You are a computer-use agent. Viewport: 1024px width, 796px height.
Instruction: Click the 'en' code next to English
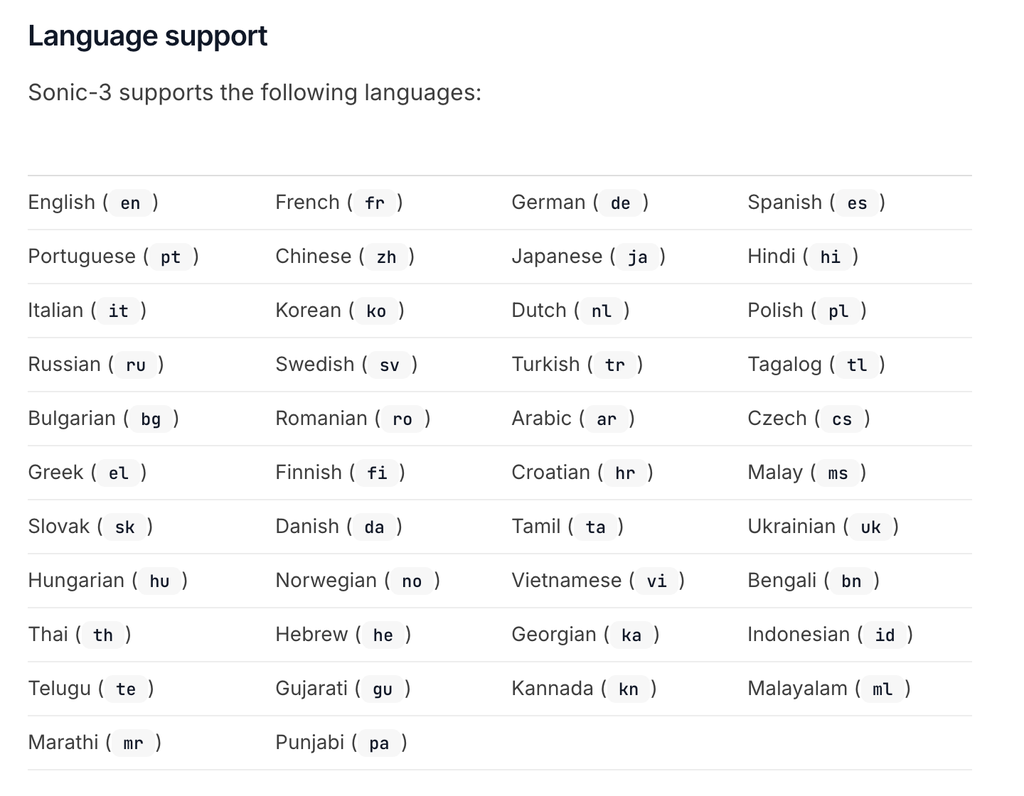pos(131,203)
